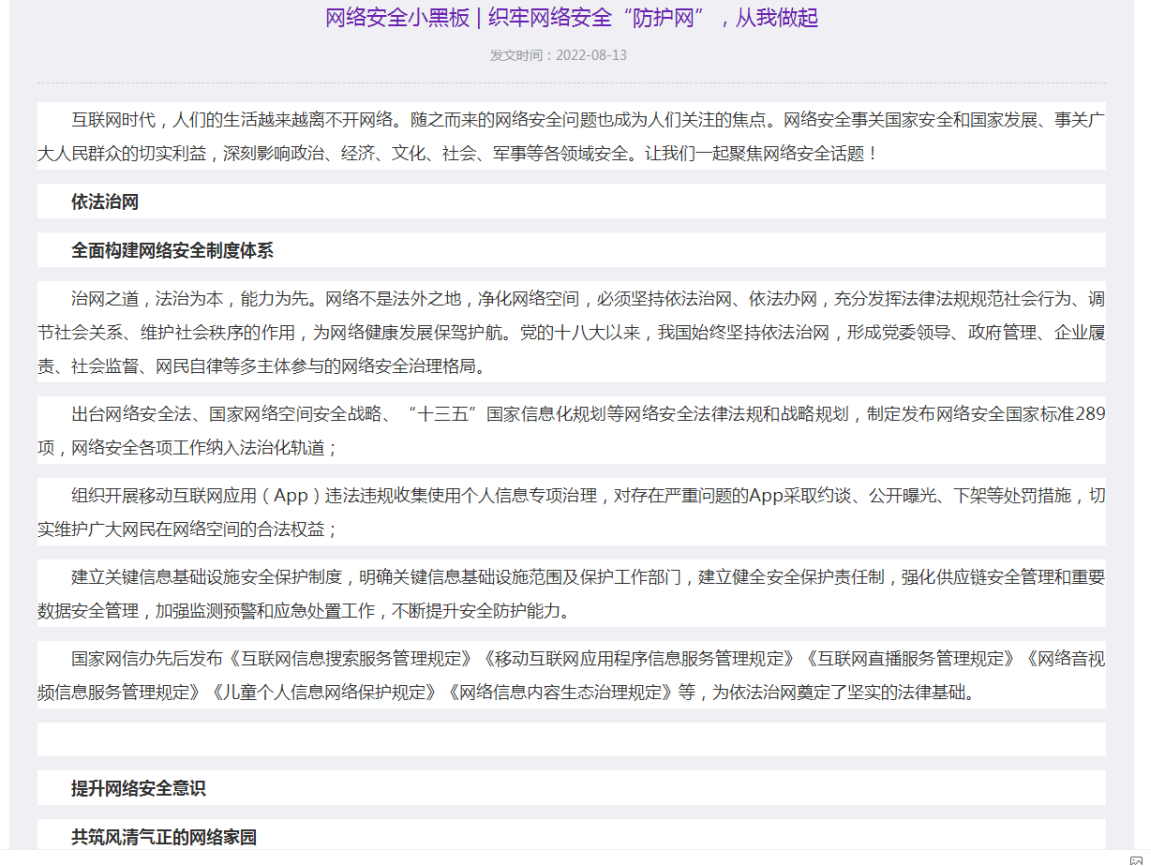This screenshot has height=866, width=1151.
Task: Click the heading 全面构建网络安全制度体系
Action: pyautogui.click(x=172, y=251)
